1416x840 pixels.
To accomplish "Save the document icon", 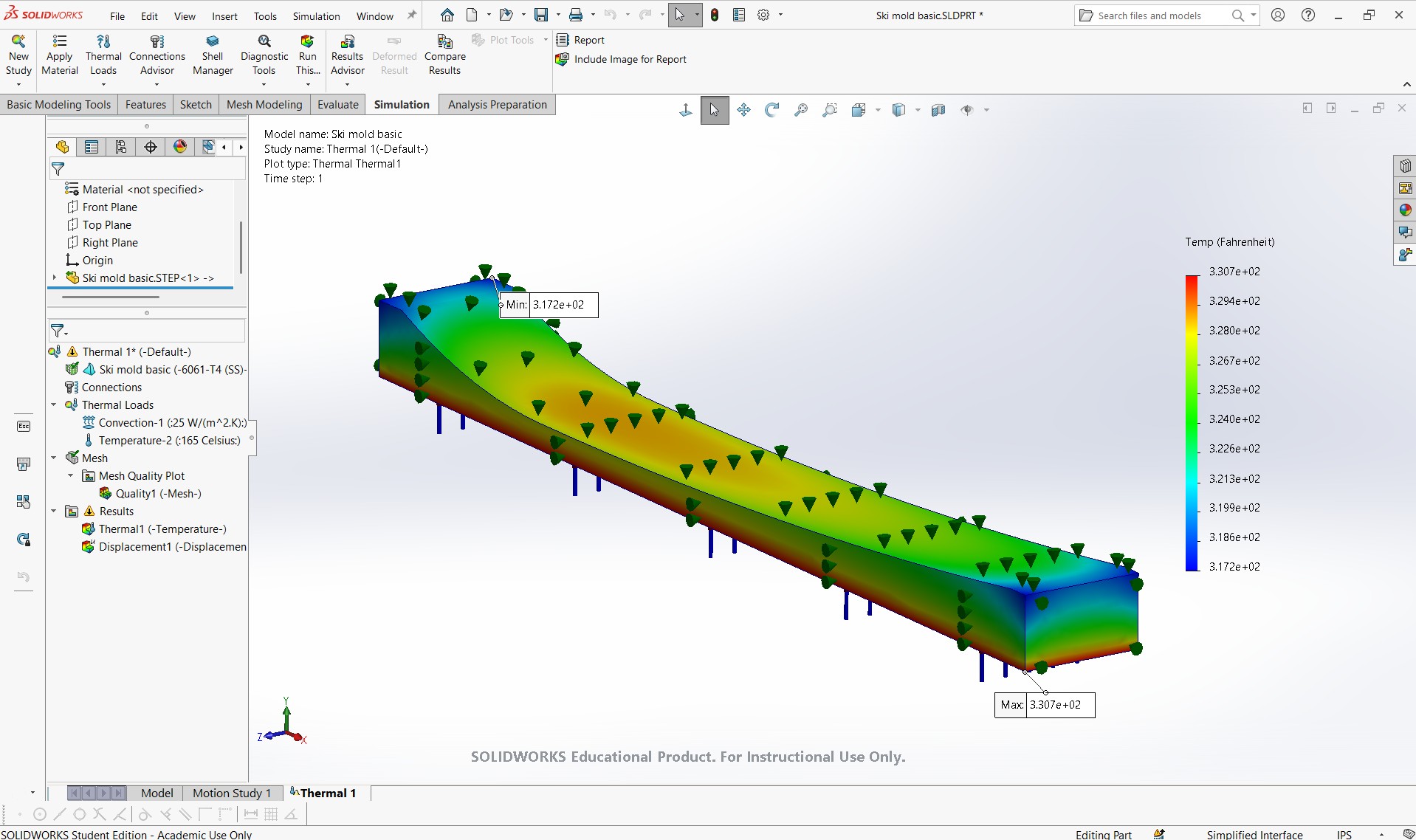I will (541, 15).
